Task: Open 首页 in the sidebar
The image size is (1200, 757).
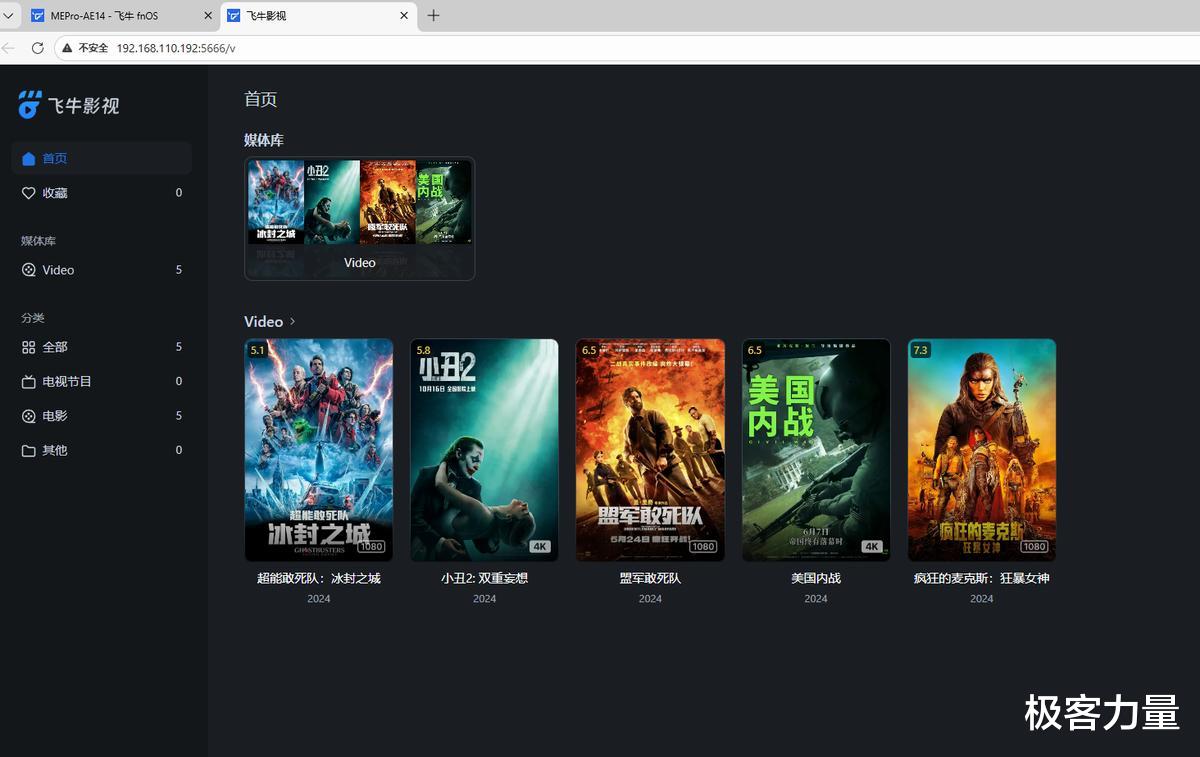Action: [101, 158]
